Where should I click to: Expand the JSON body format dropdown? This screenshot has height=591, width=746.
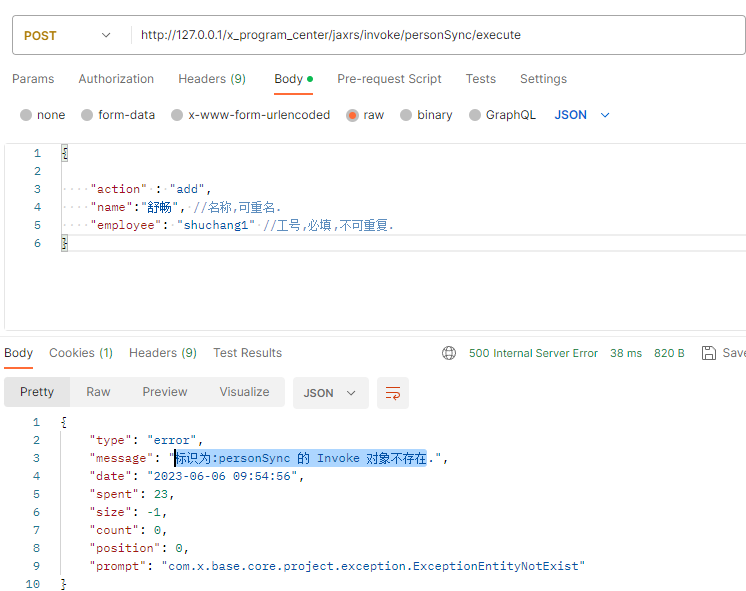point(582,115)
